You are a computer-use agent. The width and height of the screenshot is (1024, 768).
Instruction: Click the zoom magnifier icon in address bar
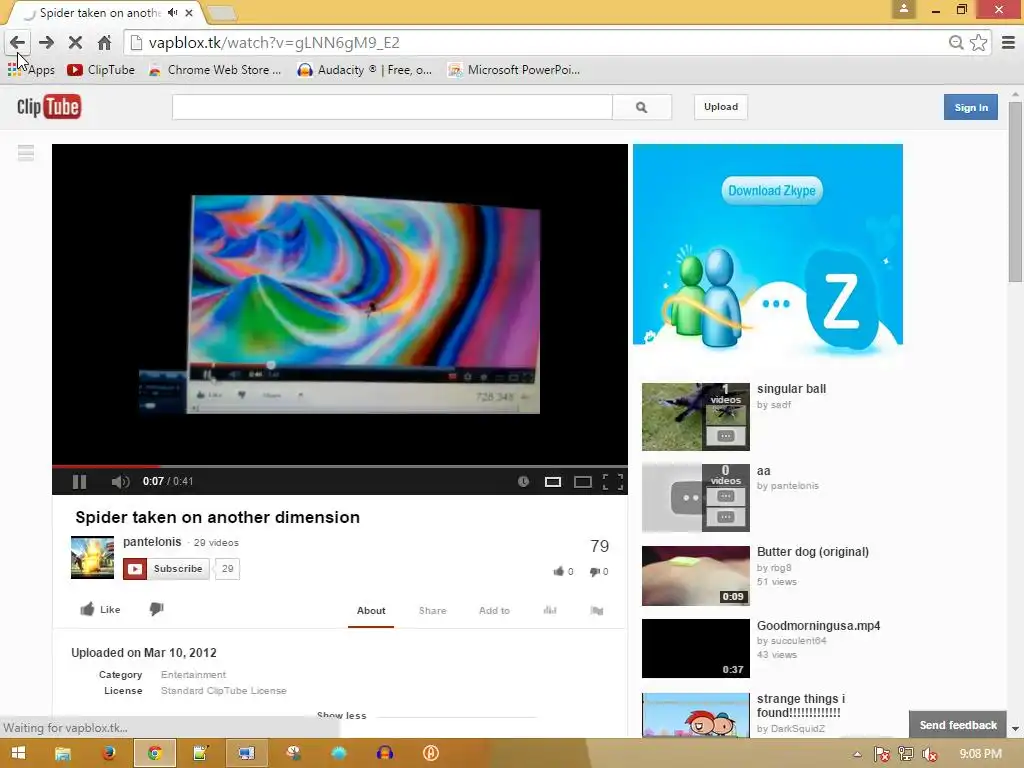[x=956, y=42]
